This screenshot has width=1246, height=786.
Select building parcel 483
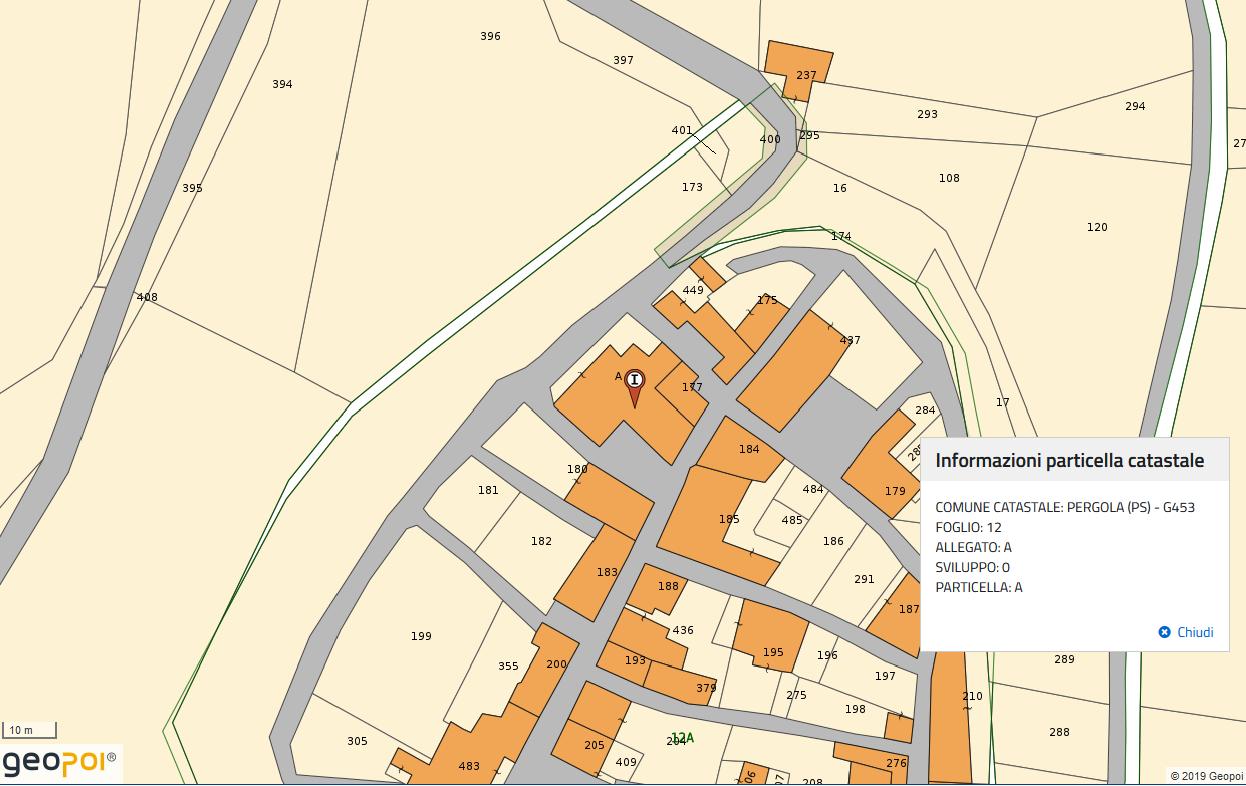[469, 757]
